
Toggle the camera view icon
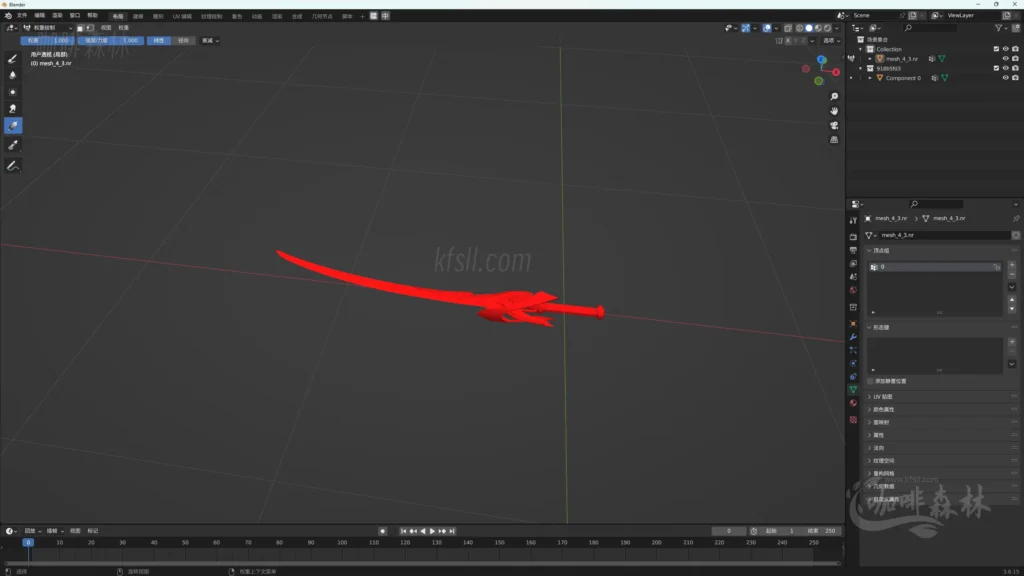[x=834, y=126]
